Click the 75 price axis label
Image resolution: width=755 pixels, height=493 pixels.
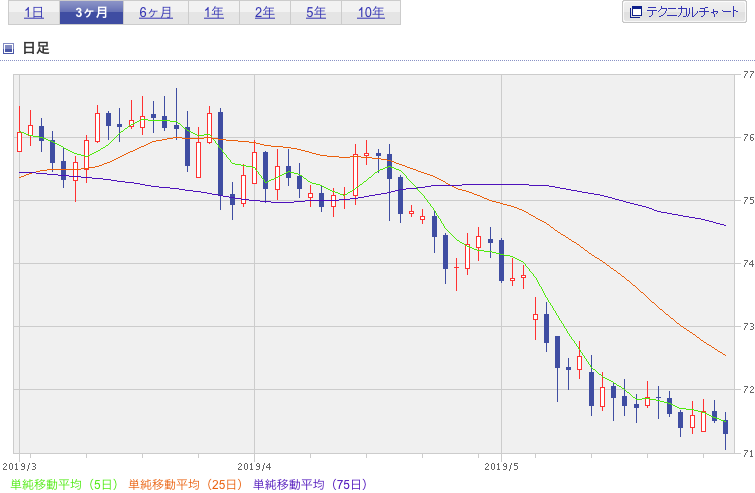748,201
